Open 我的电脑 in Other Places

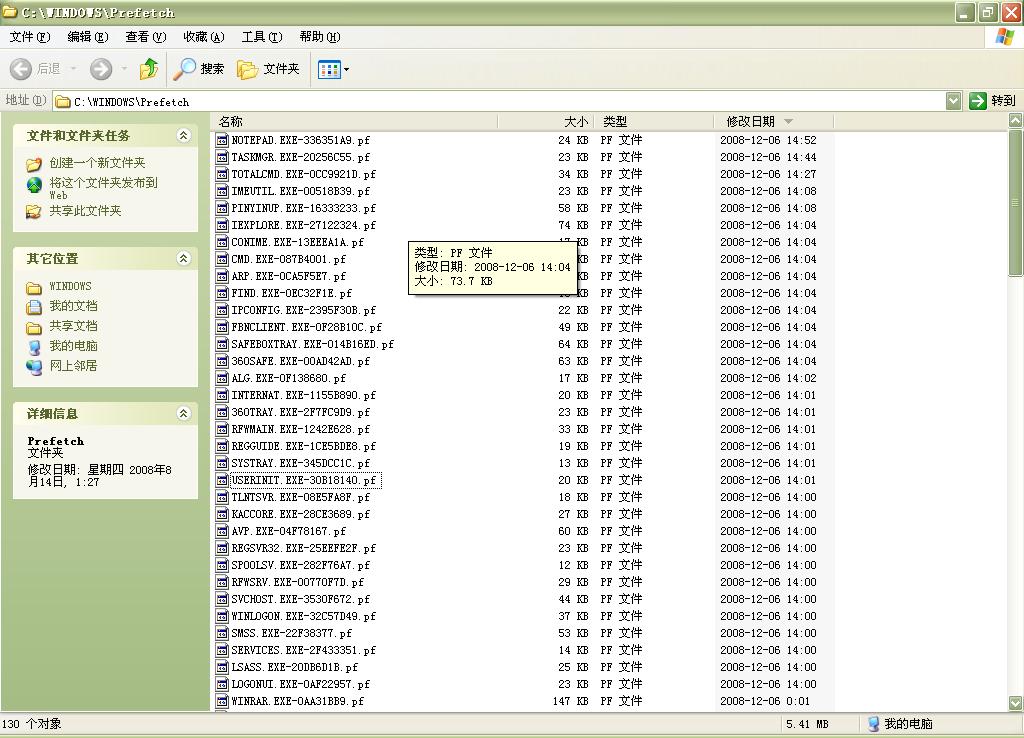pos(73,346)
